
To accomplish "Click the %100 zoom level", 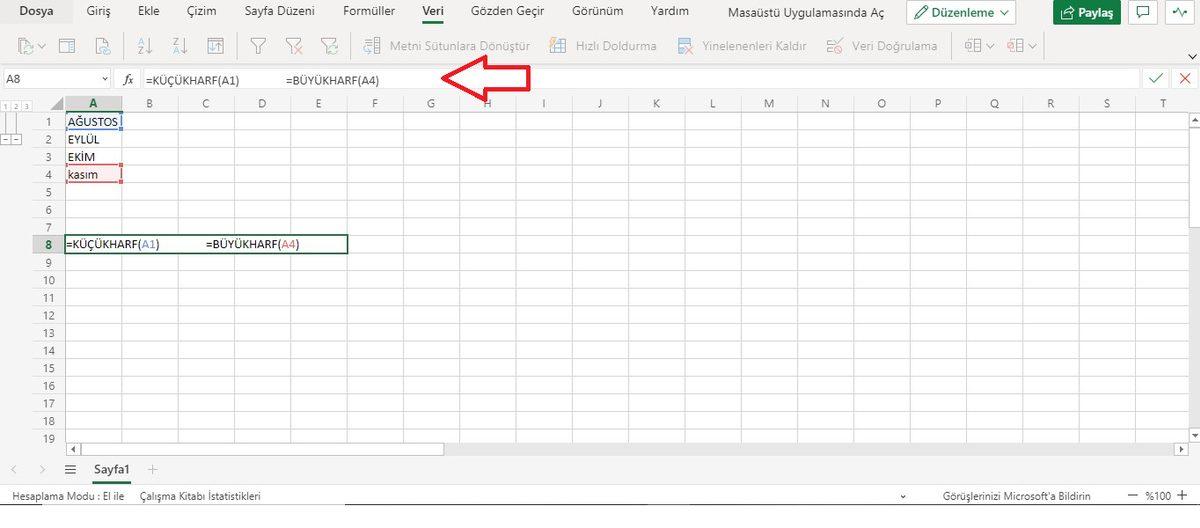I will tap(1158, 496).
